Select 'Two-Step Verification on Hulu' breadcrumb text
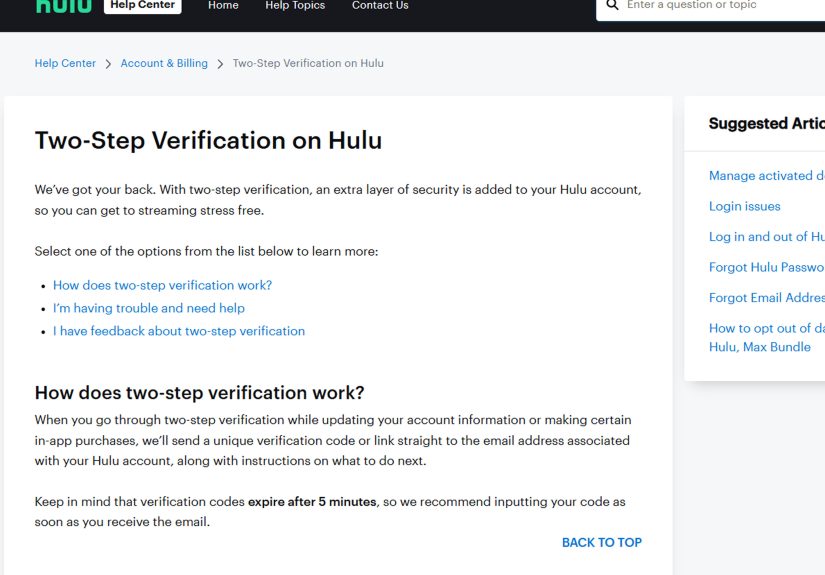The height and width of the screenshot is (575, 825). 308,63
